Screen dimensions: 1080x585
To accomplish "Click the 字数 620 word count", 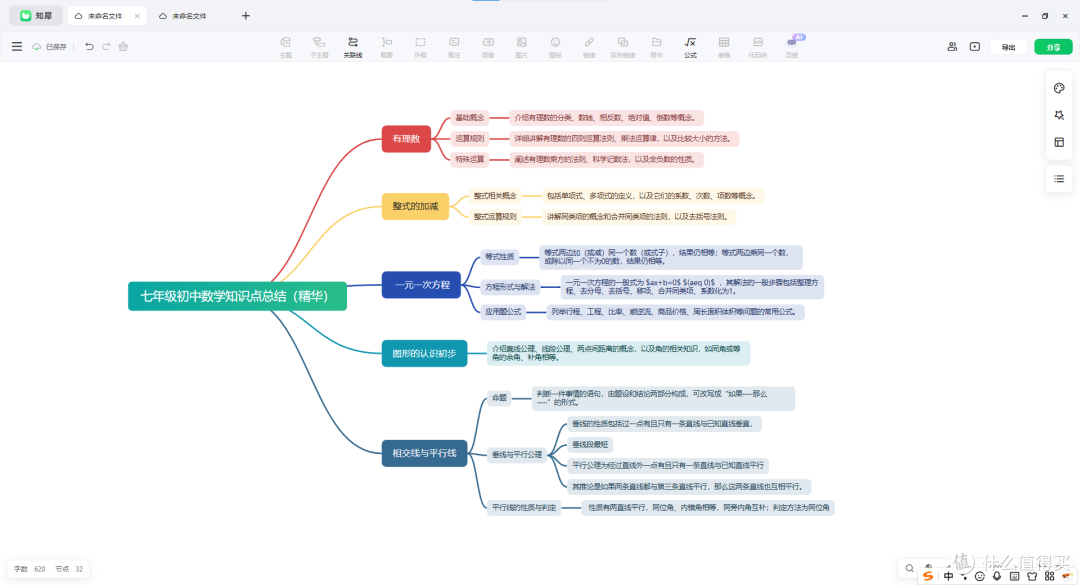I will tap(30, 569).
